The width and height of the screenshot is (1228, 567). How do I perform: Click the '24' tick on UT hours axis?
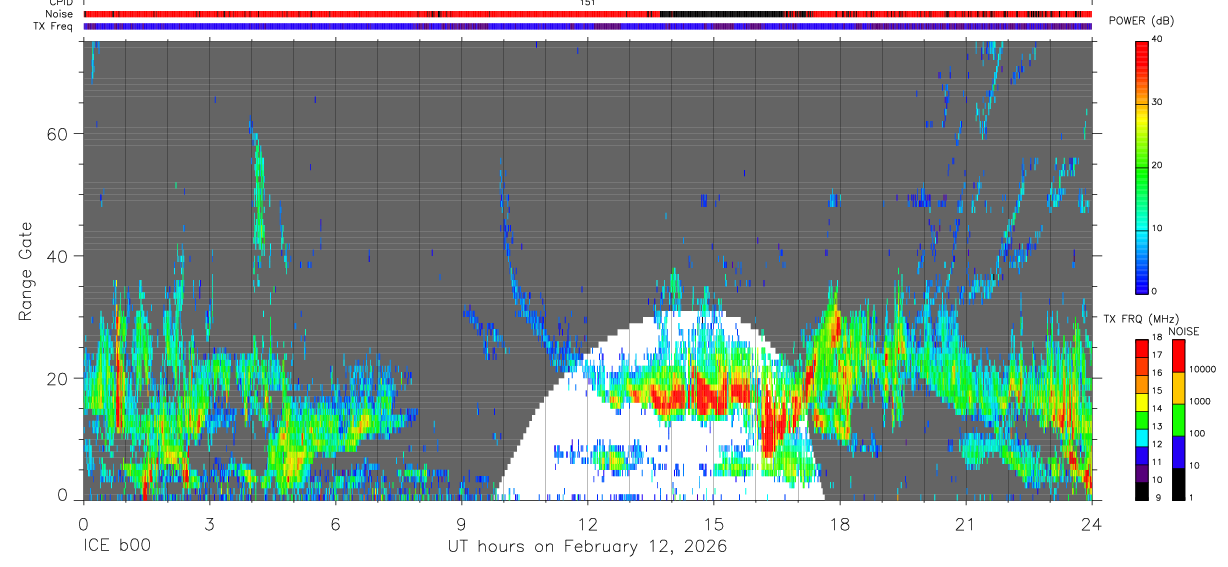[1091, 524]
